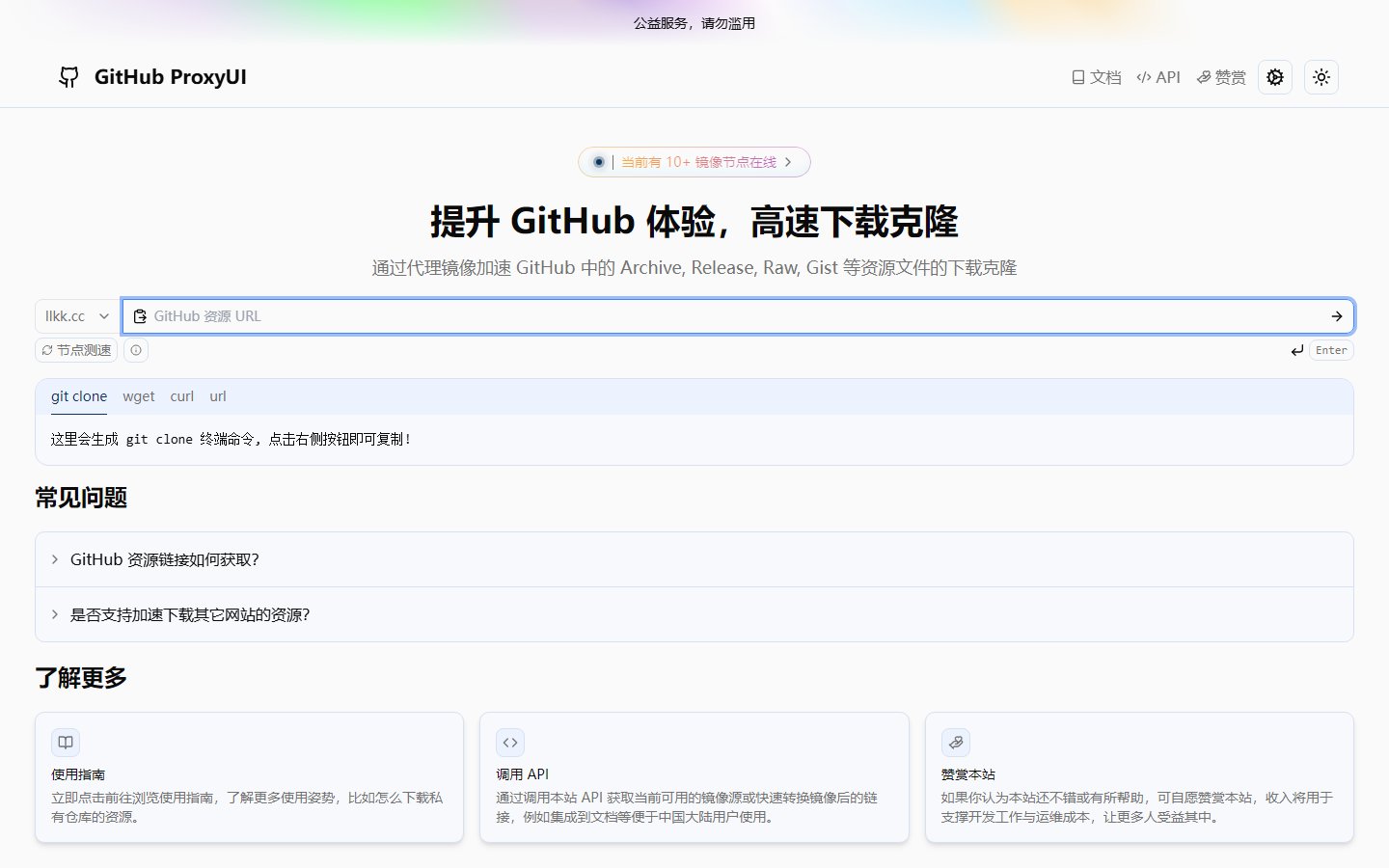Switch to the wget tab
The height and width of the screenshot is (868, 1389).
[139, 396]
